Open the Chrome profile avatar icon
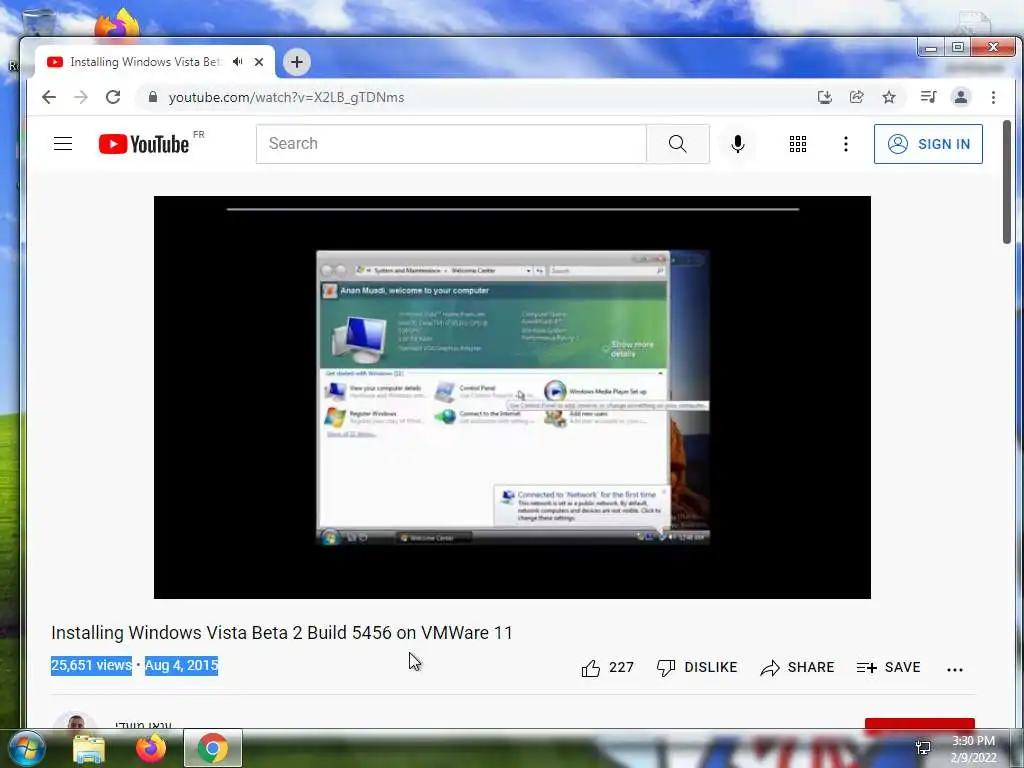 click(x=961, y=97)
